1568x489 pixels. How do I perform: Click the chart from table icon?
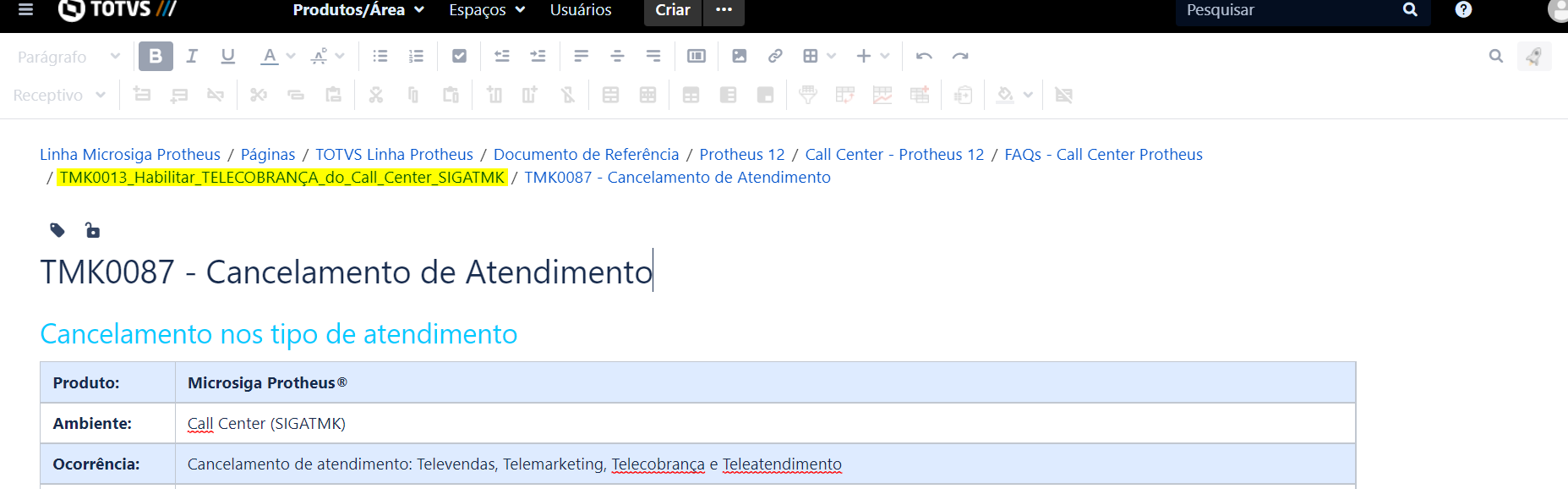882,95
